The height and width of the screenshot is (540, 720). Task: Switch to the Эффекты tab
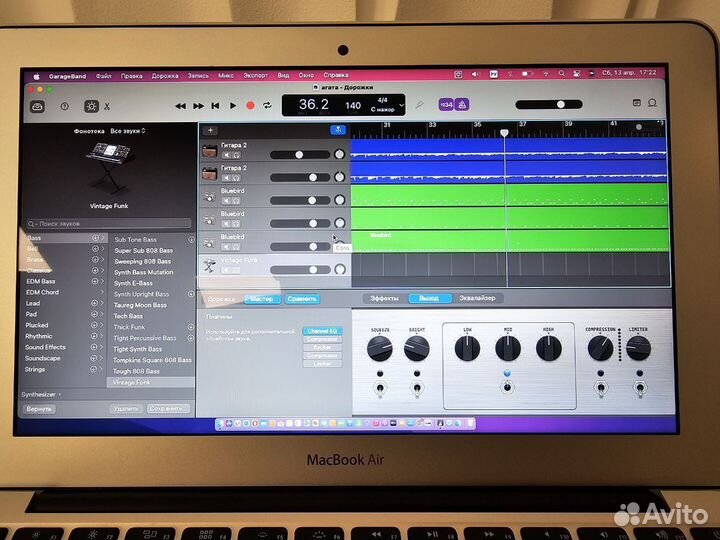point(384,298)
